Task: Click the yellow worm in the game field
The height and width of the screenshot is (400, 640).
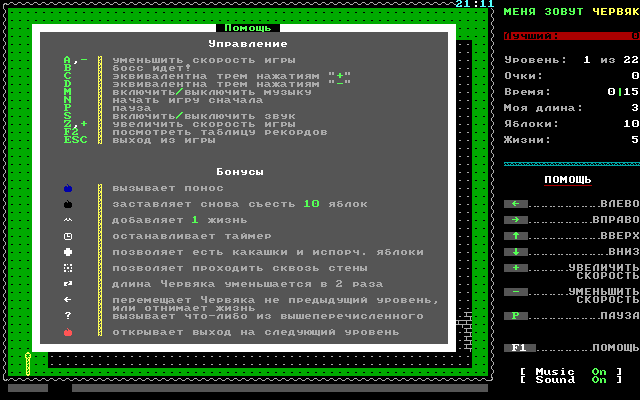Action: pos(28,363)
